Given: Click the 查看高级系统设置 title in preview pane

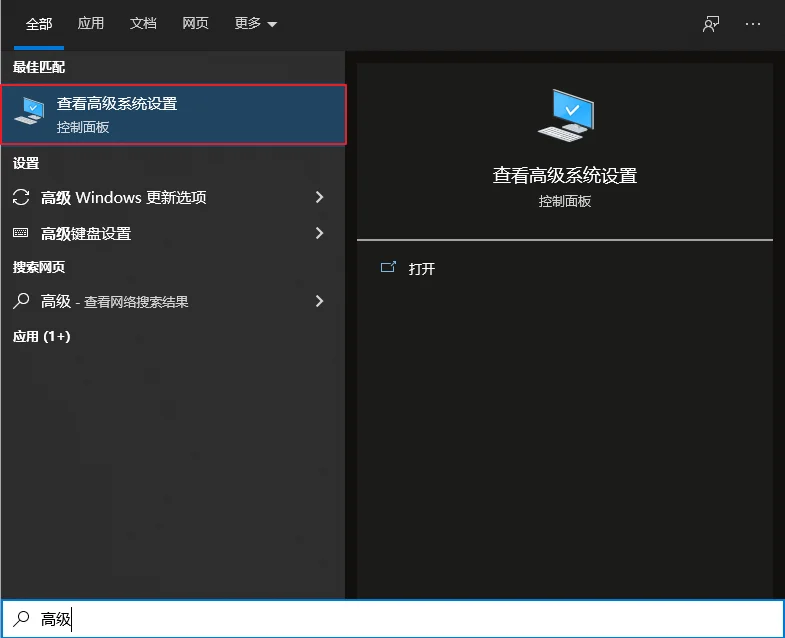Looking at the screenshot, I should (x=565, y=175).
